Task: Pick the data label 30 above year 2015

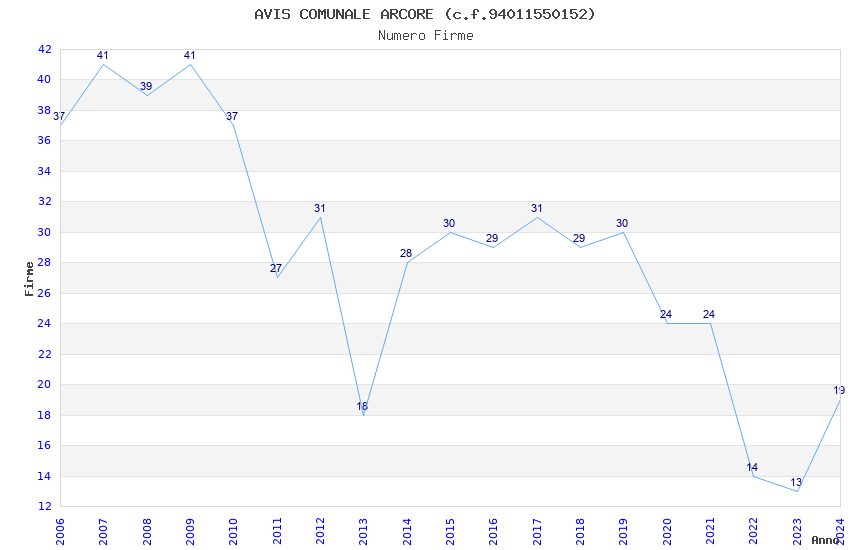Action: click(x=449, y=223)
